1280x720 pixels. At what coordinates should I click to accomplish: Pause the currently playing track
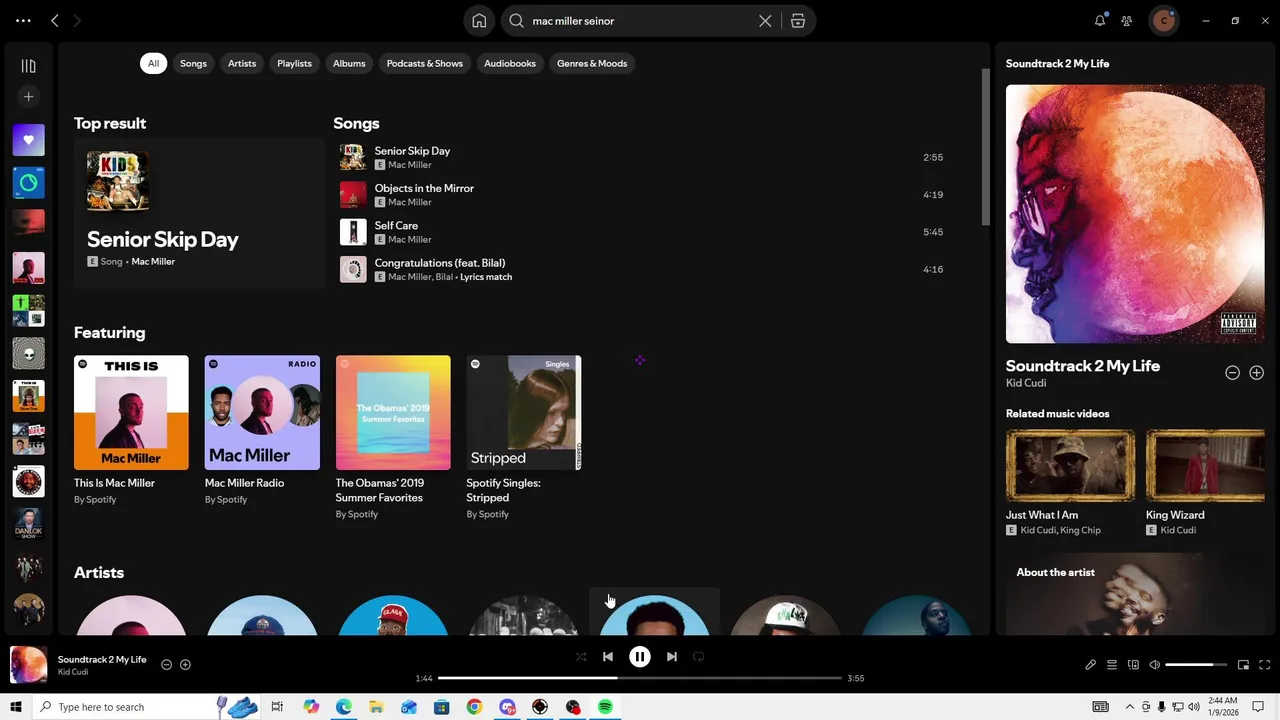pos(639,657)
